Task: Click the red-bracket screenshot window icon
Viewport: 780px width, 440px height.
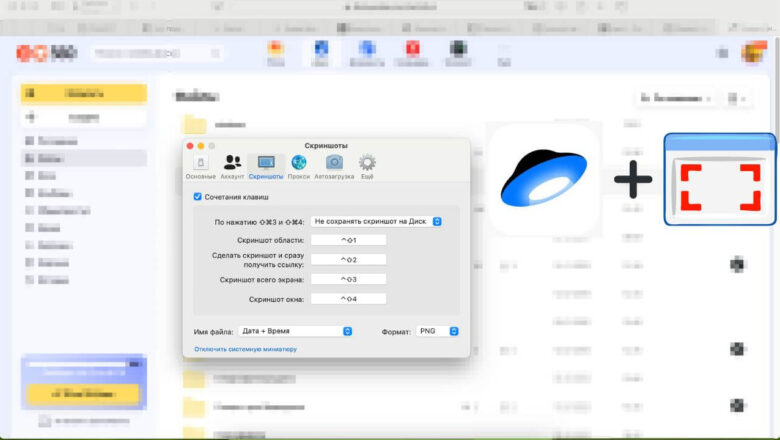Action: pyautogui.click(x=720, y=179)
